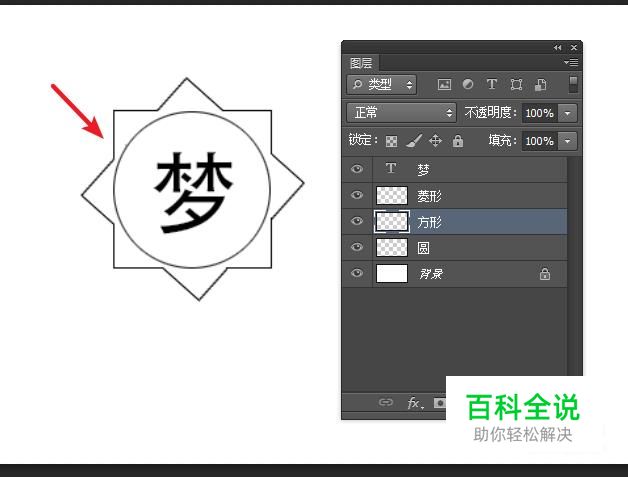Viewport: 628px width, 477px height.
Task: Select the 梦 text layer name
Action: (423, 170)
